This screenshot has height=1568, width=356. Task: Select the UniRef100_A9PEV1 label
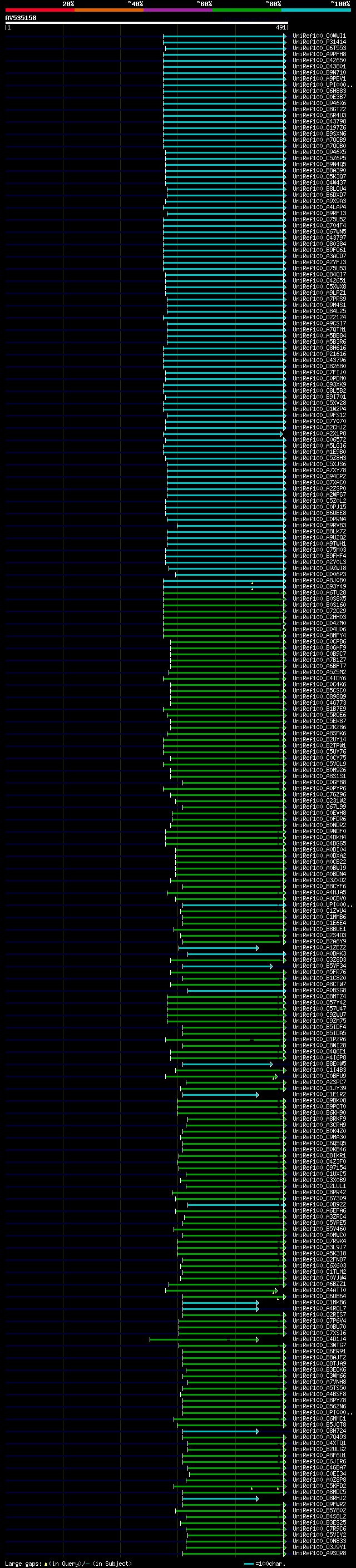coord(319,78)
